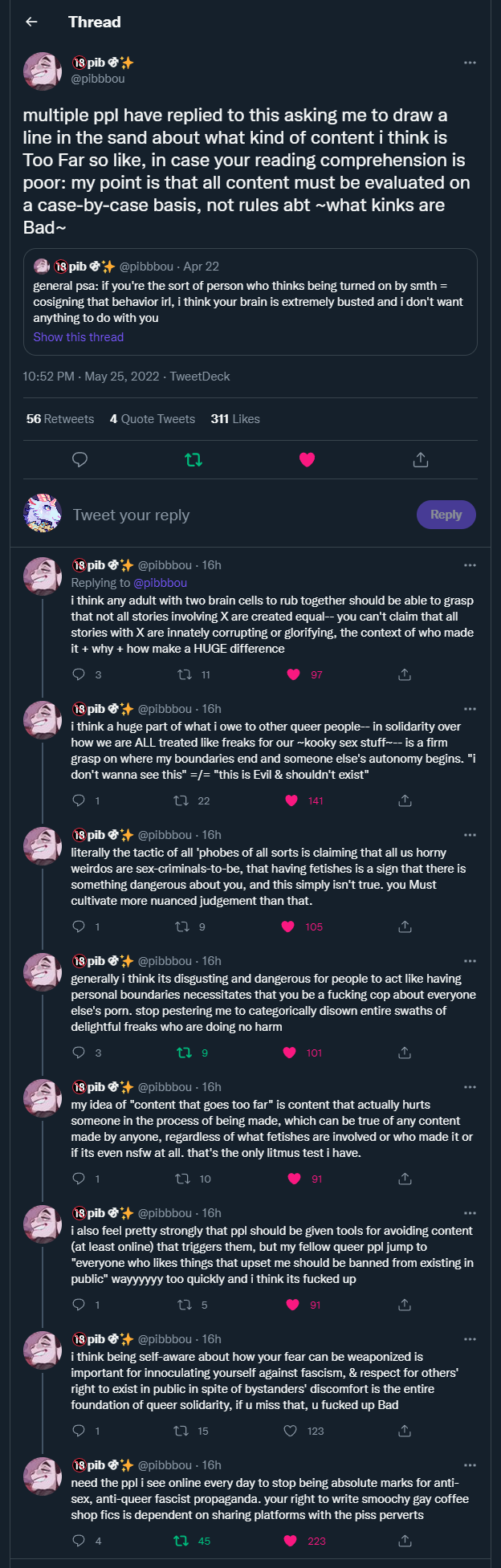Retweet the tweet showing 22 retweets

(x=181, y=800)
